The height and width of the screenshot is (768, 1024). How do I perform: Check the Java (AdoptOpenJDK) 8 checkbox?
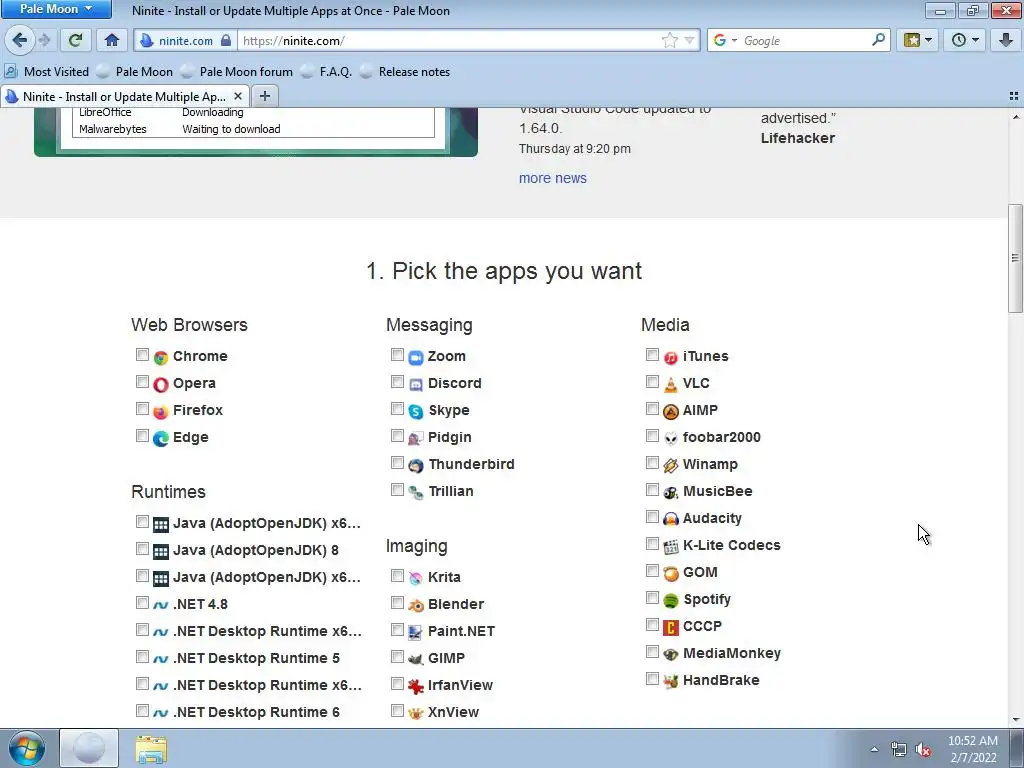pyautogui.click(x=142, y=549)
